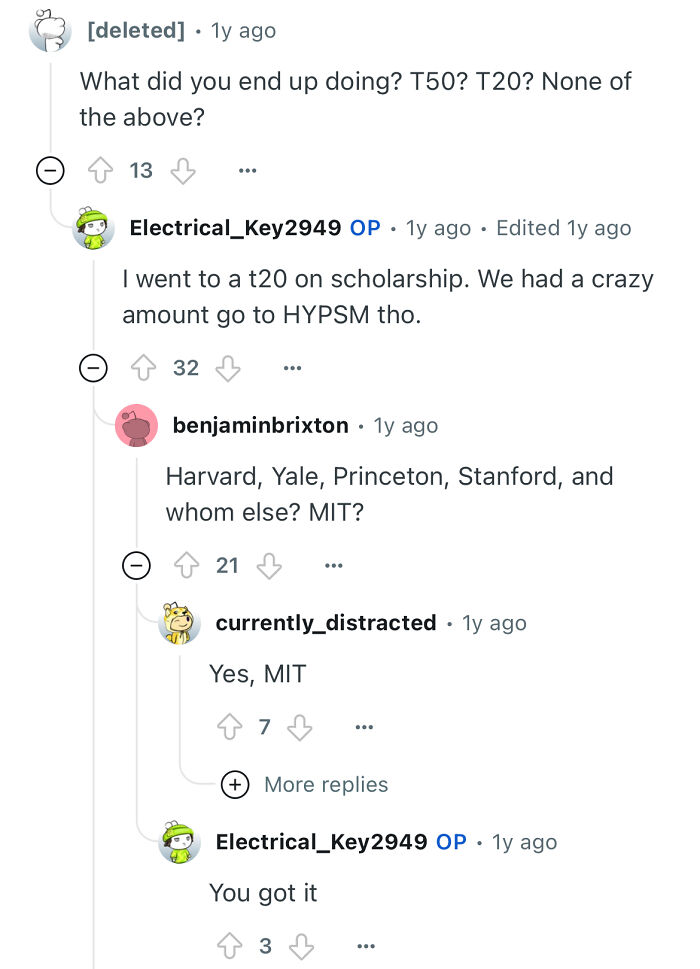Open the overflow menu on benjaminbrixton's comment
The width and height of the screenshot is (700, 969).
pos(333,565)
